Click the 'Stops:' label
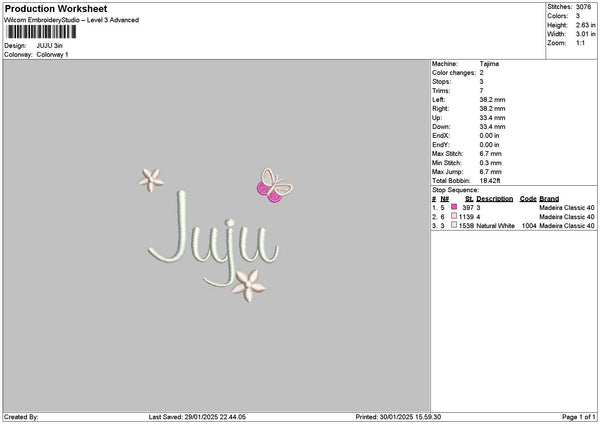Screen dimensions: 600x424 [x=442, y=82]
